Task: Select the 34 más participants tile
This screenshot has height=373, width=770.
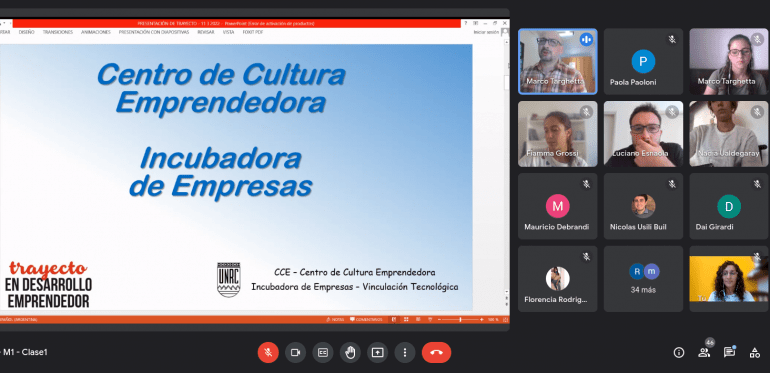Action: click(643, 279)
